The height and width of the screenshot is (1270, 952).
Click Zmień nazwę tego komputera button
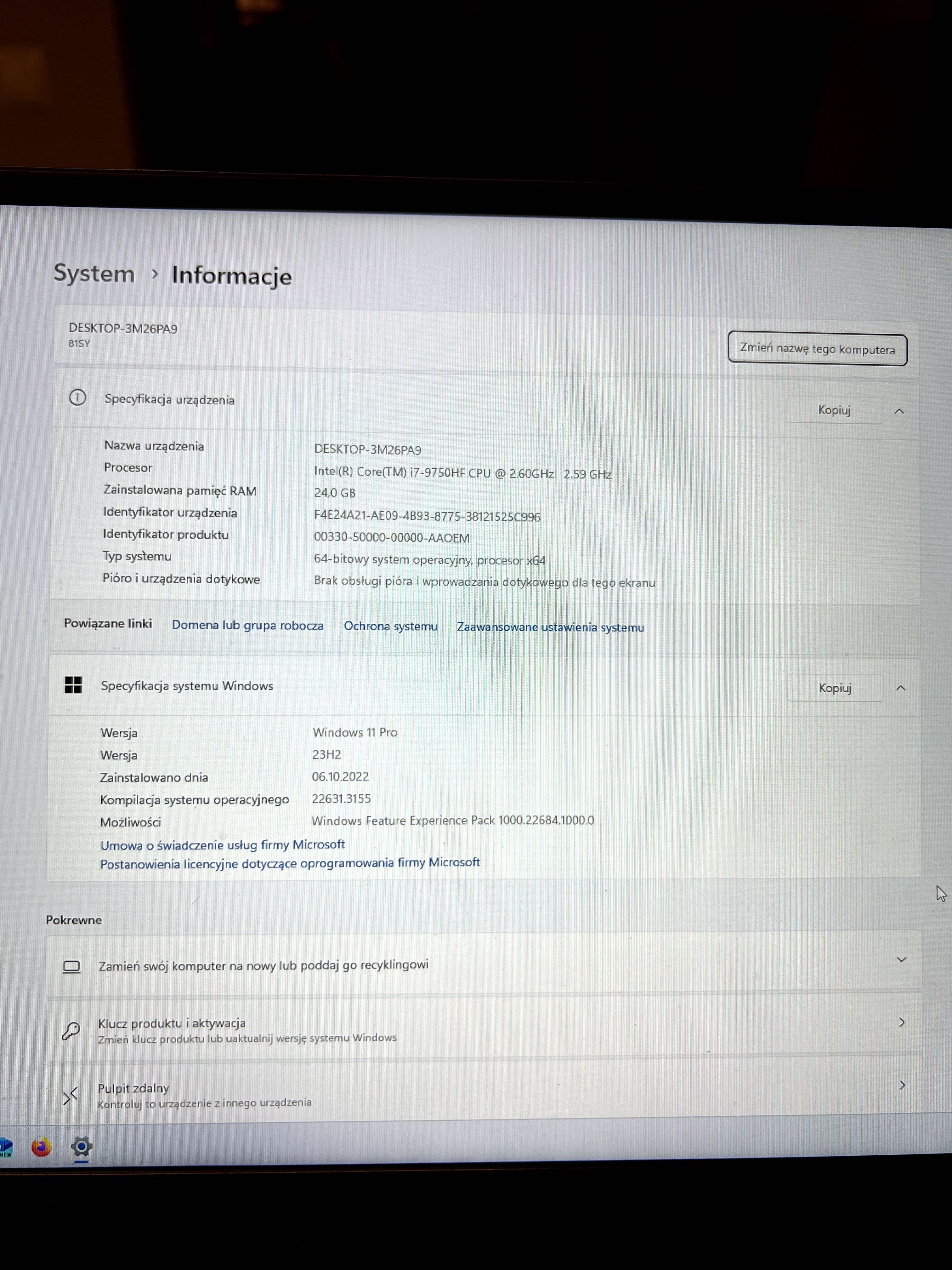[x=817, y=349]
